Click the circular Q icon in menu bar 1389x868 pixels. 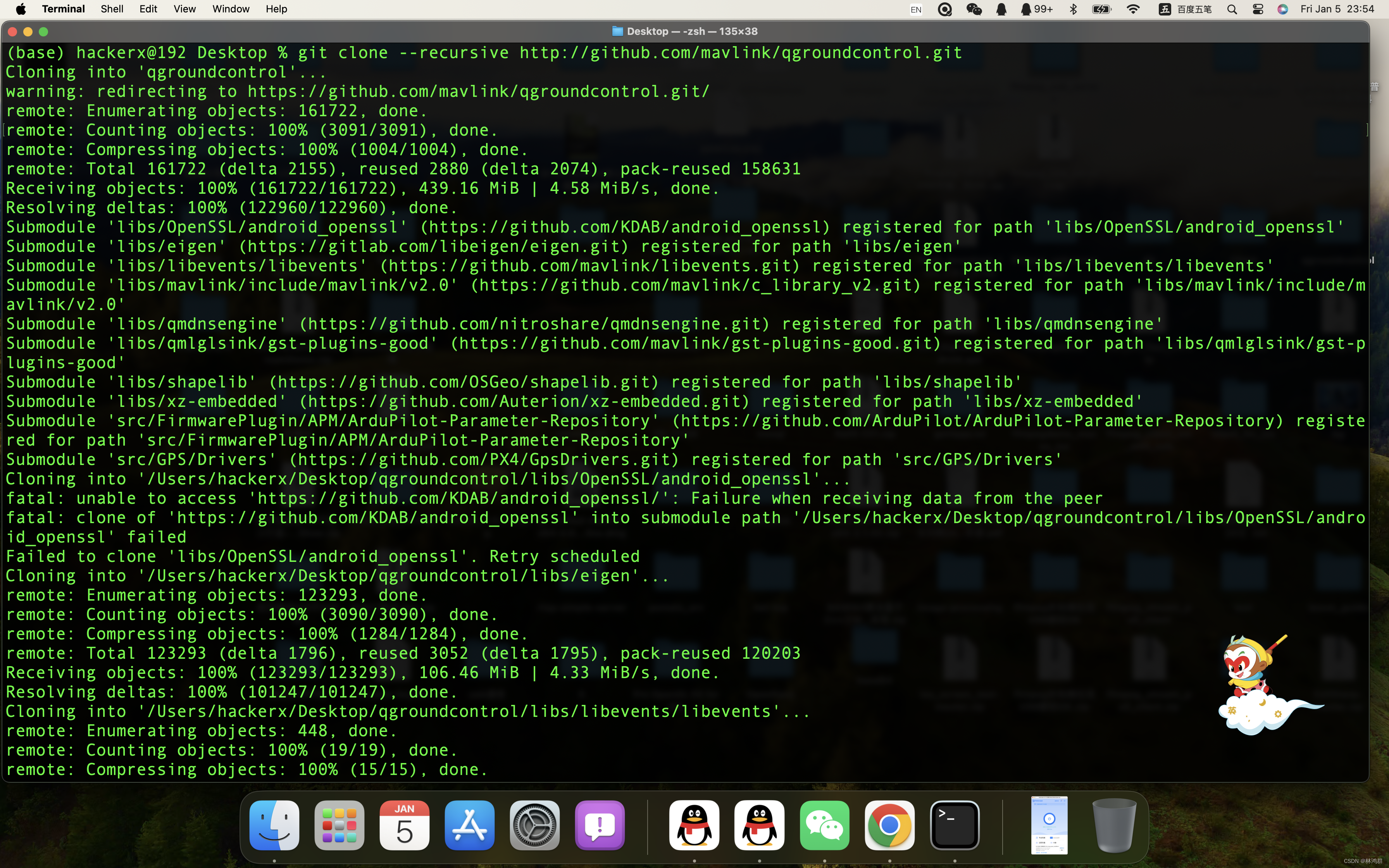click(x=945, y=9)
